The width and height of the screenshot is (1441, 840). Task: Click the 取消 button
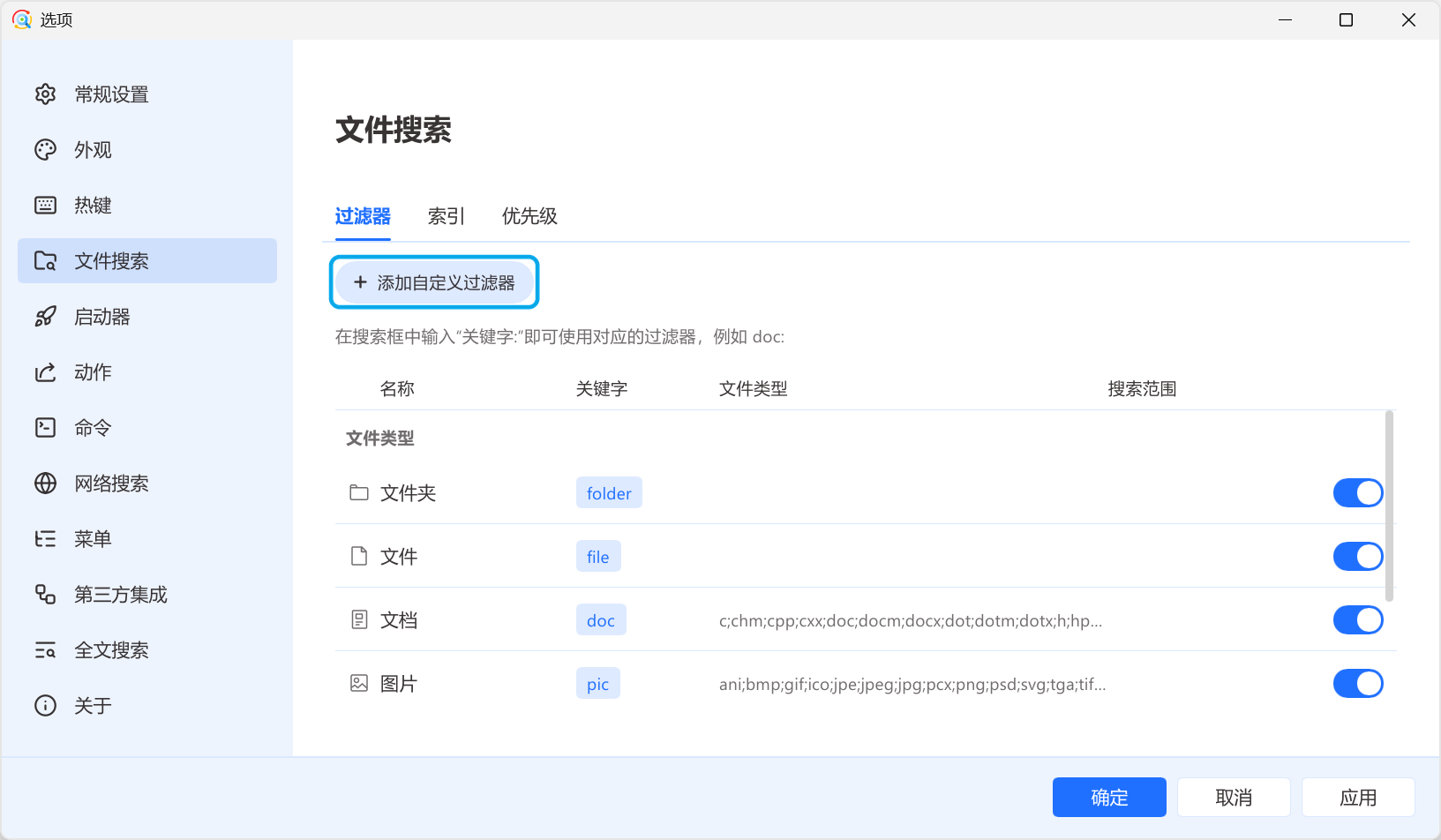pos(1234,798)
